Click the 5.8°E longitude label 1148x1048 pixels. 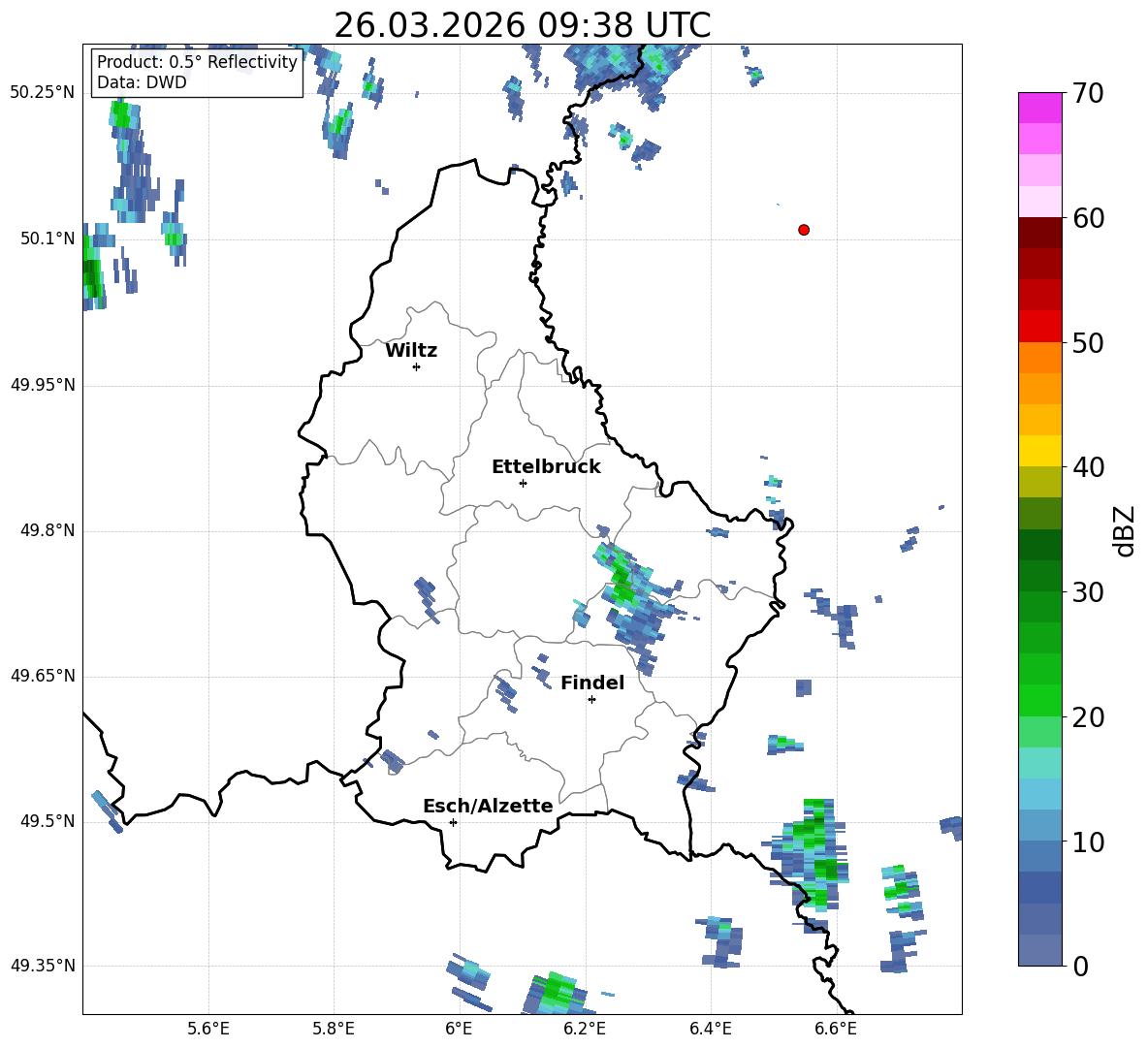pos(334,1029)
